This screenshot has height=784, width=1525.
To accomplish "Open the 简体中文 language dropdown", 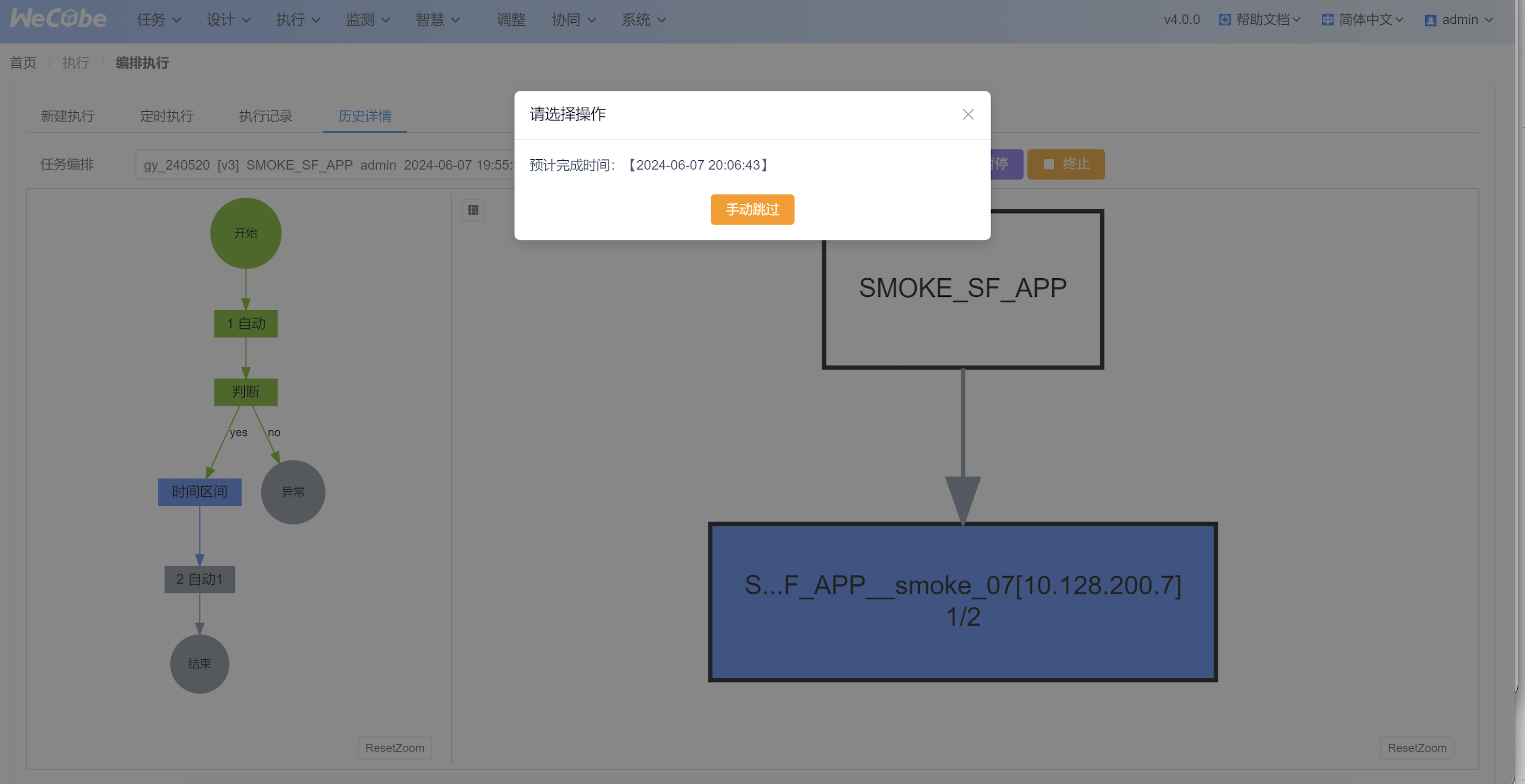I will (x=1363, y=20).
